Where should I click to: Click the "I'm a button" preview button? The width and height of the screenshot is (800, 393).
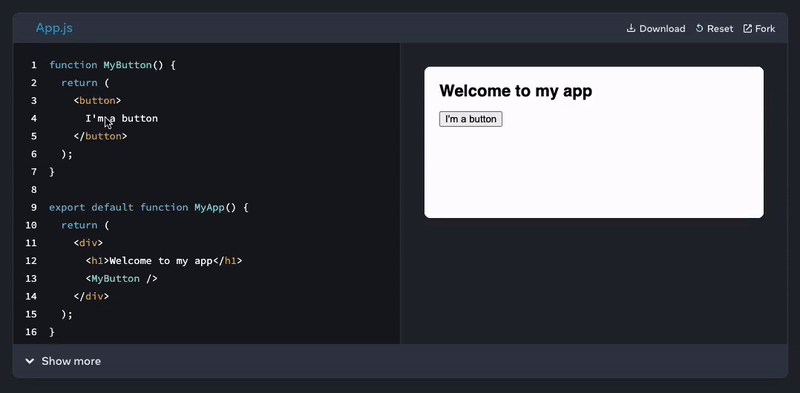tap(470, 119)
